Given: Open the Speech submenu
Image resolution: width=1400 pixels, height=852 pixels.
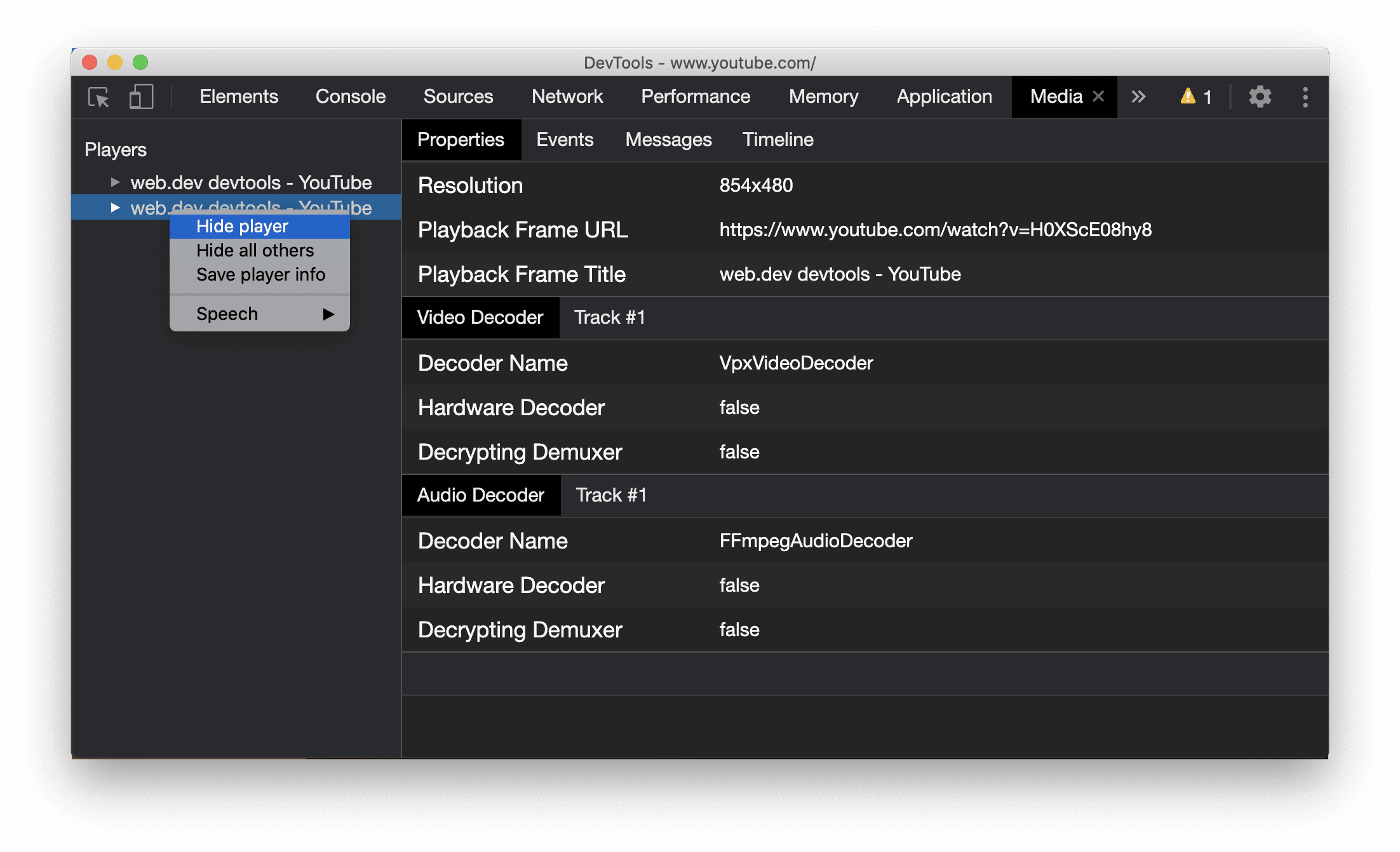Looking at the screenshot, I should (263, 313).
